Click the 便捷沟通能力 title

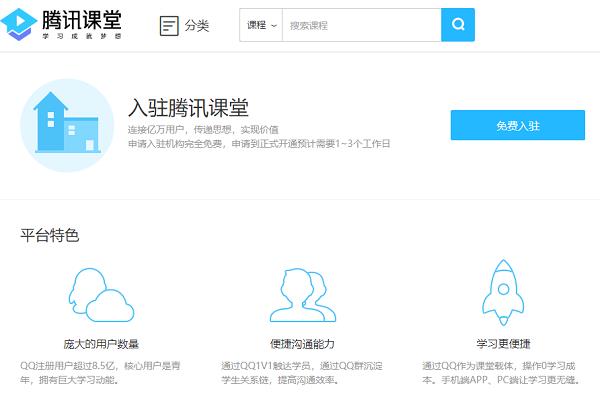click(x=302, y=344)
